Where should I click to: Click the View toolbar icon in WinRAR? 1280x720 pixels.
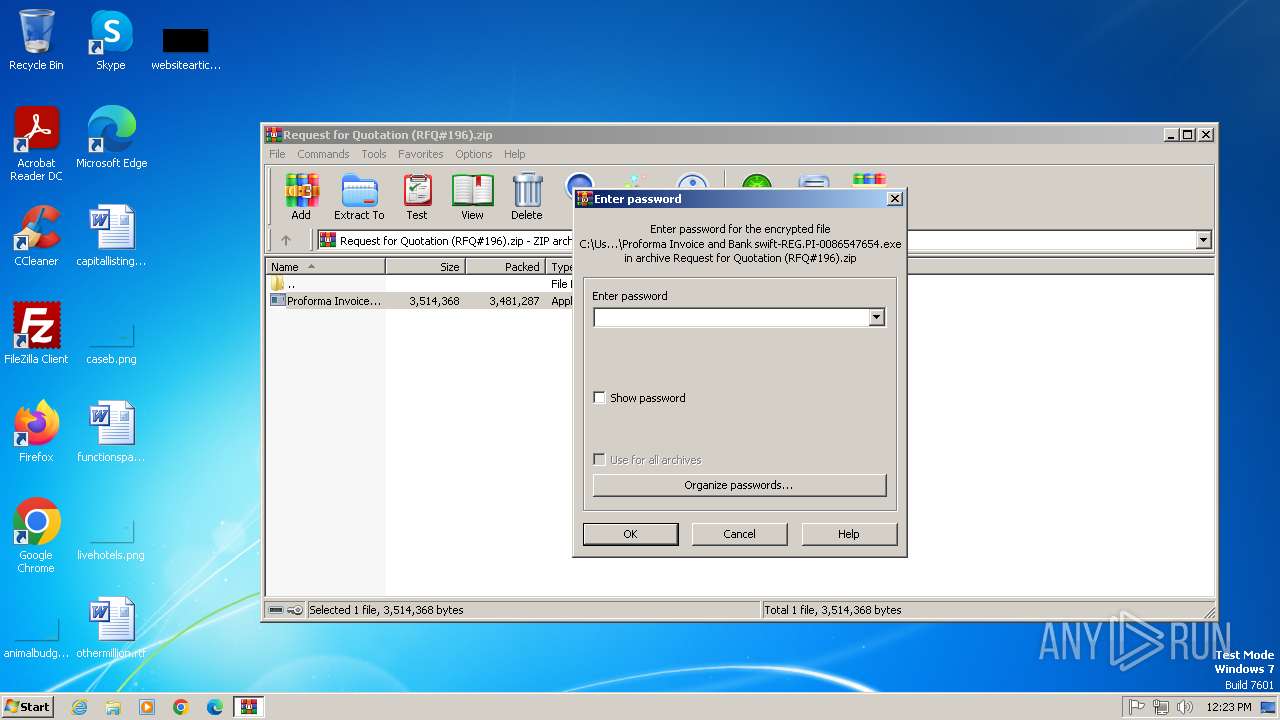pos(472,196)
